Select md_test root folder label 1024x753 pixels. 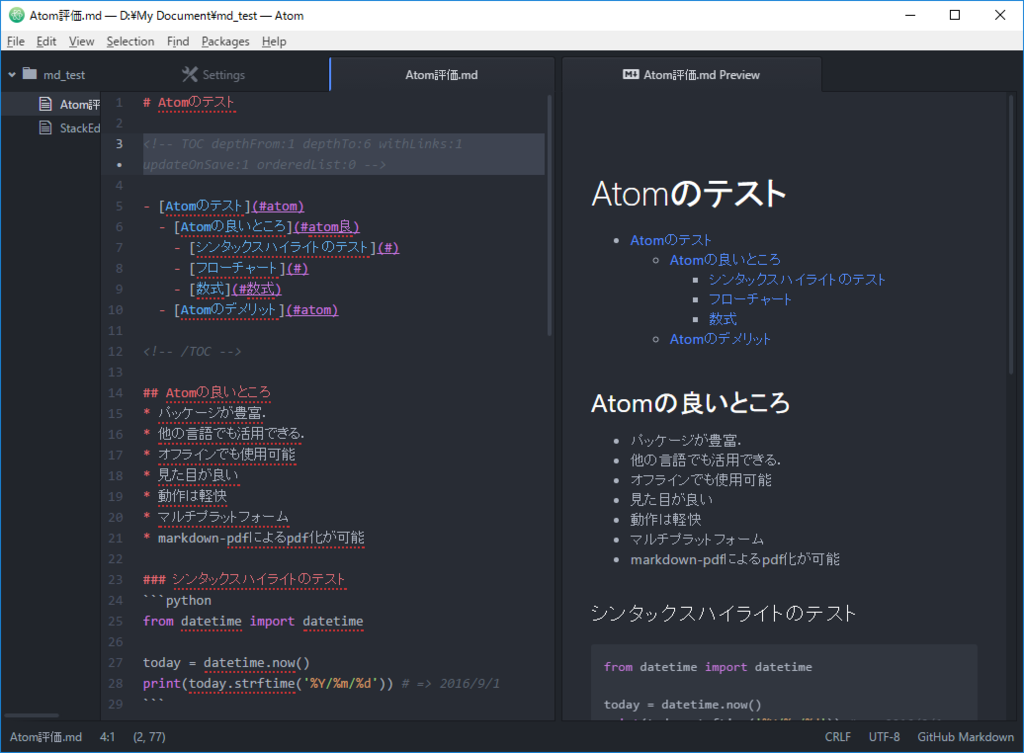tap(64, 74)
